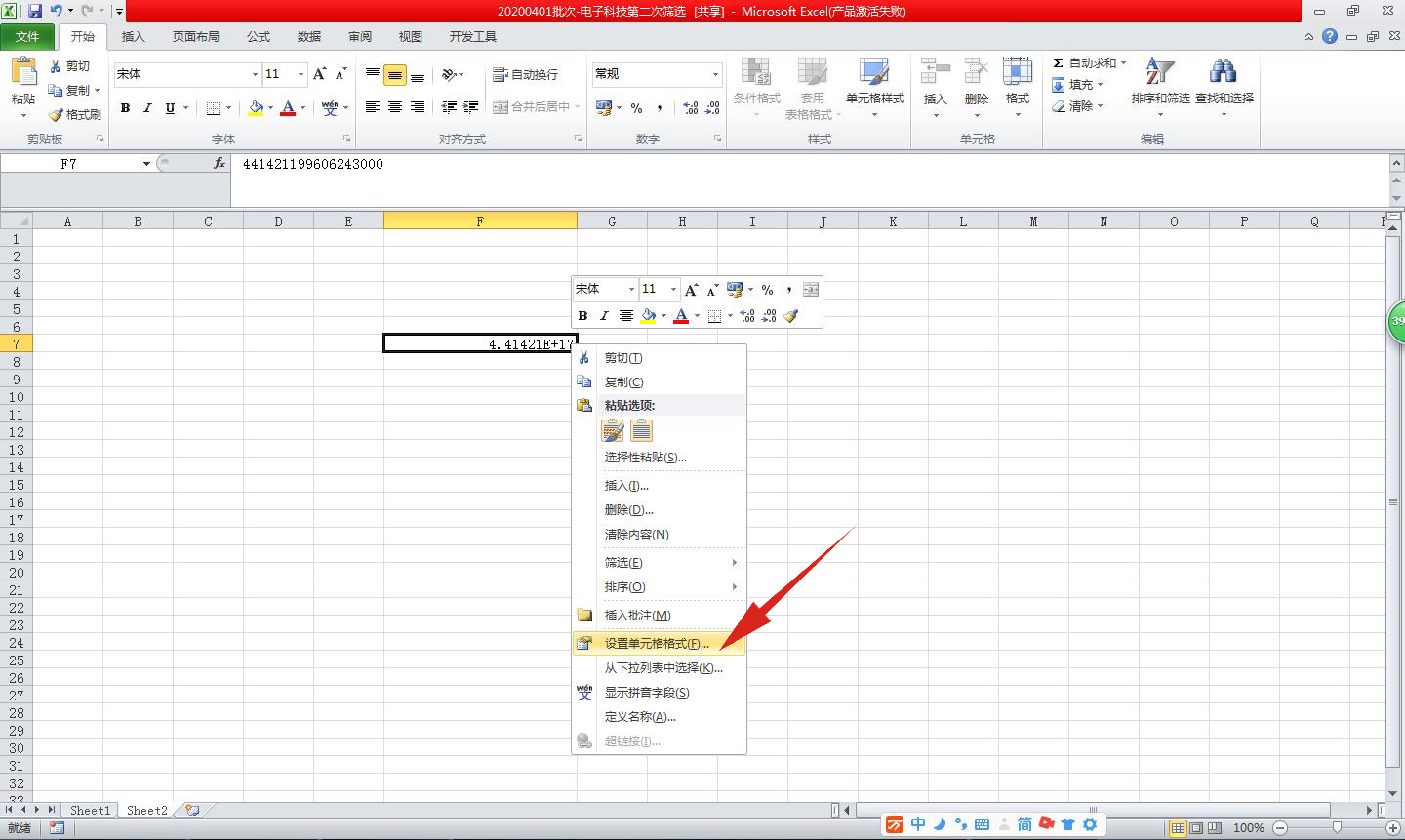The height and width of the screenshot is (840, 1405).
Task: Click the Insert Worksheet tab icon
Action: 193,811
